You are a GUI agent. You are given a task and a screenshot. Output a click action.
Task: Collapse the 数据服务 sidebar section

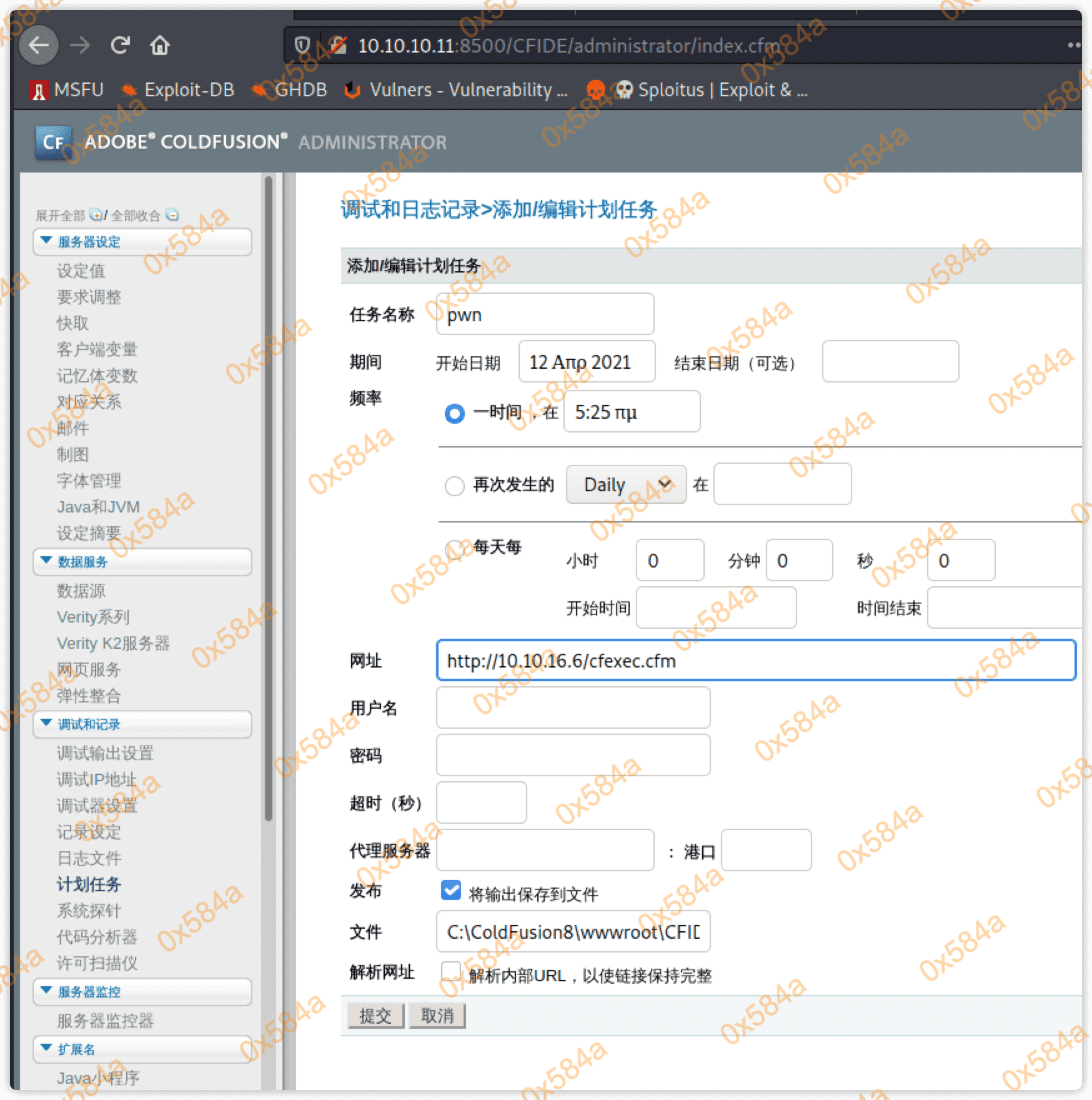(x=46, y=561)
